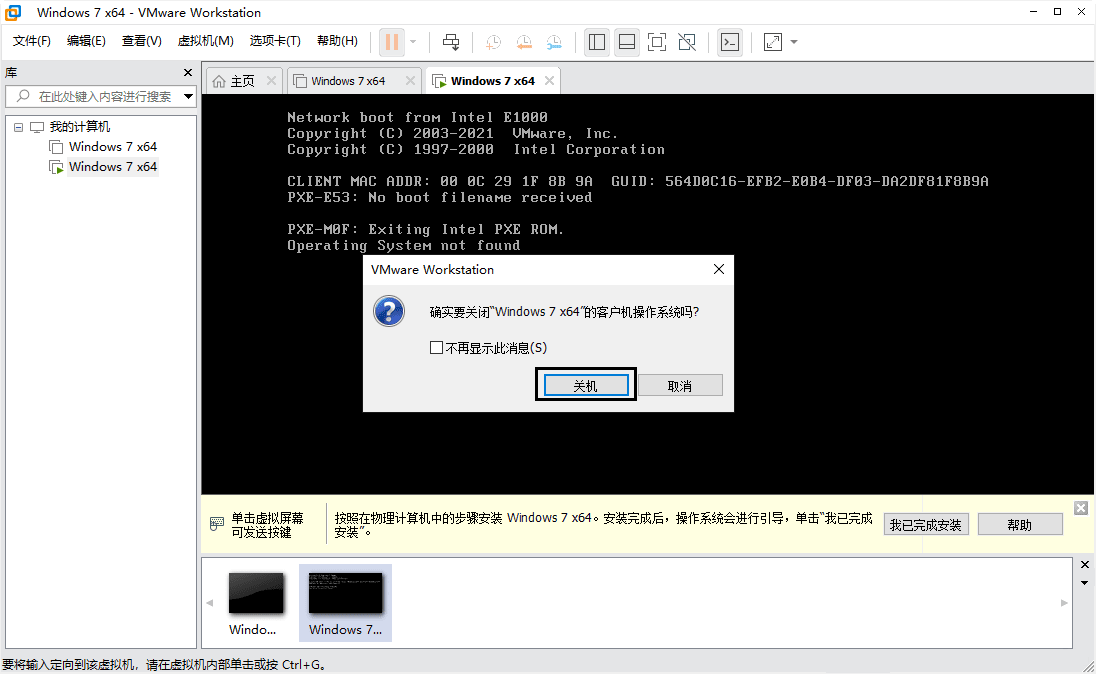Close the VMware Workstation confirmation dialog
The height and width of the screenshot is (674, 1096).
(719, 269)
